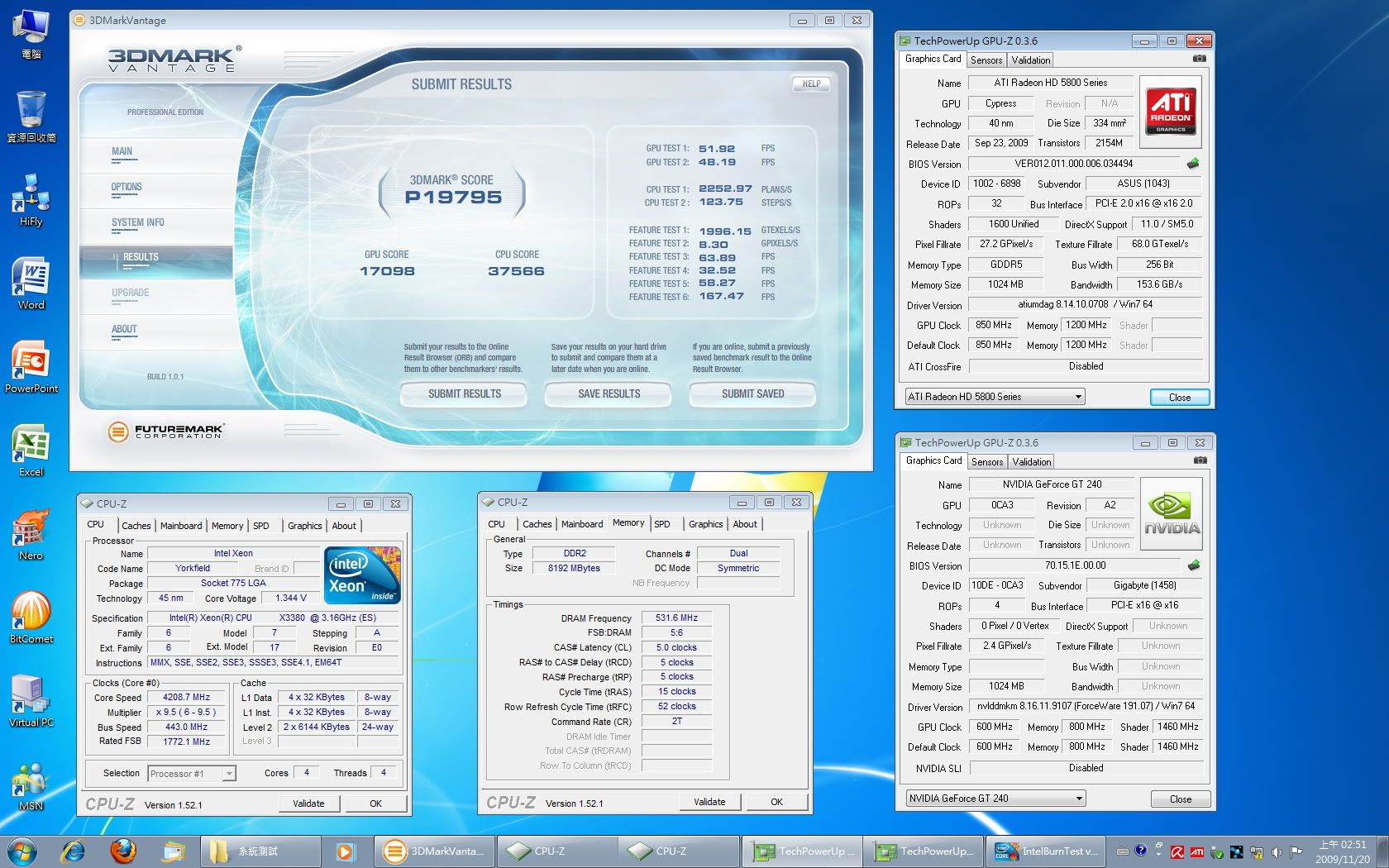Viewport: 1389px width, 868px height.
Task: Open the HiFly desktop shortcut
Action: (x=31, y=200)
